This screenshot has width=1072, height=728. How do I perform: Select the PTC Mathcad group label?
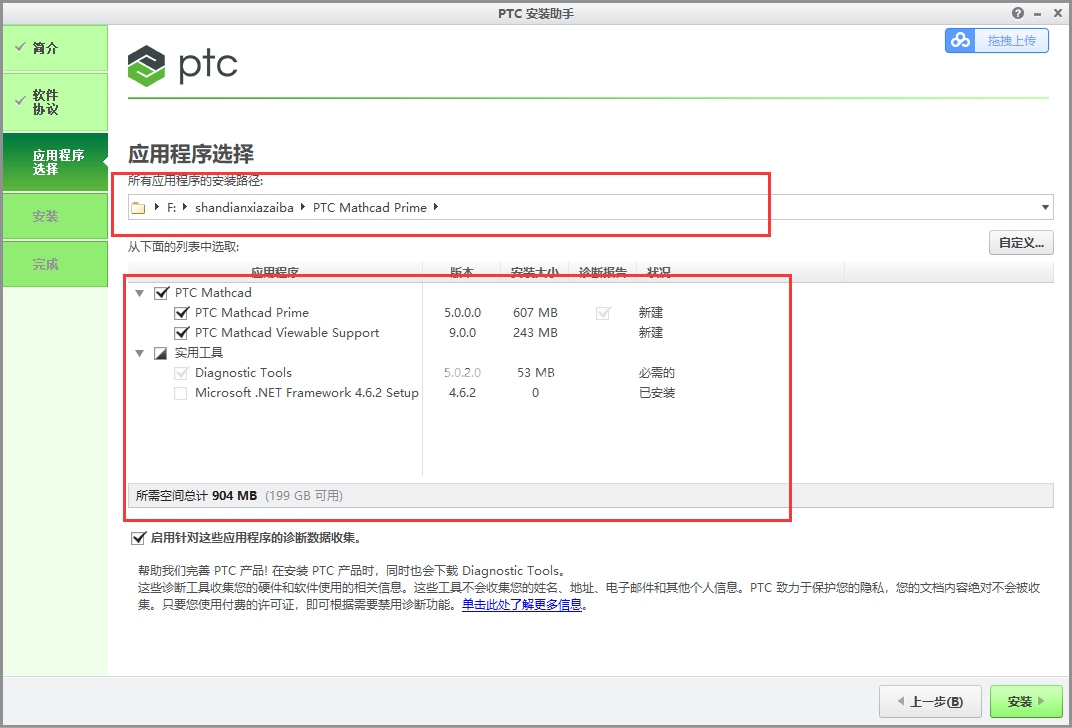coord(213,293)
